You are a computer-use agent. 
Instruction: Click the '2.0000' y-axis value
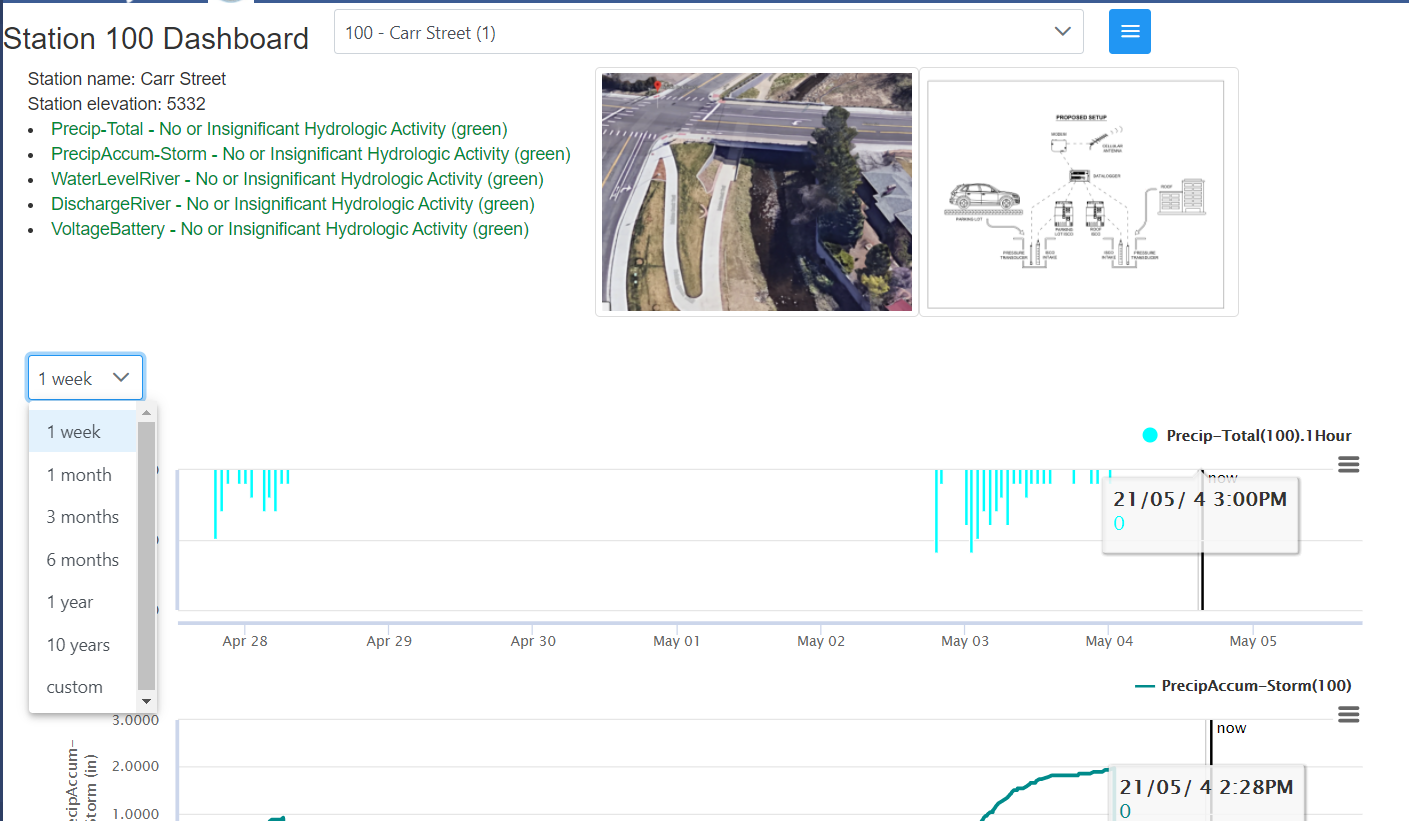[x=134, y=767]
